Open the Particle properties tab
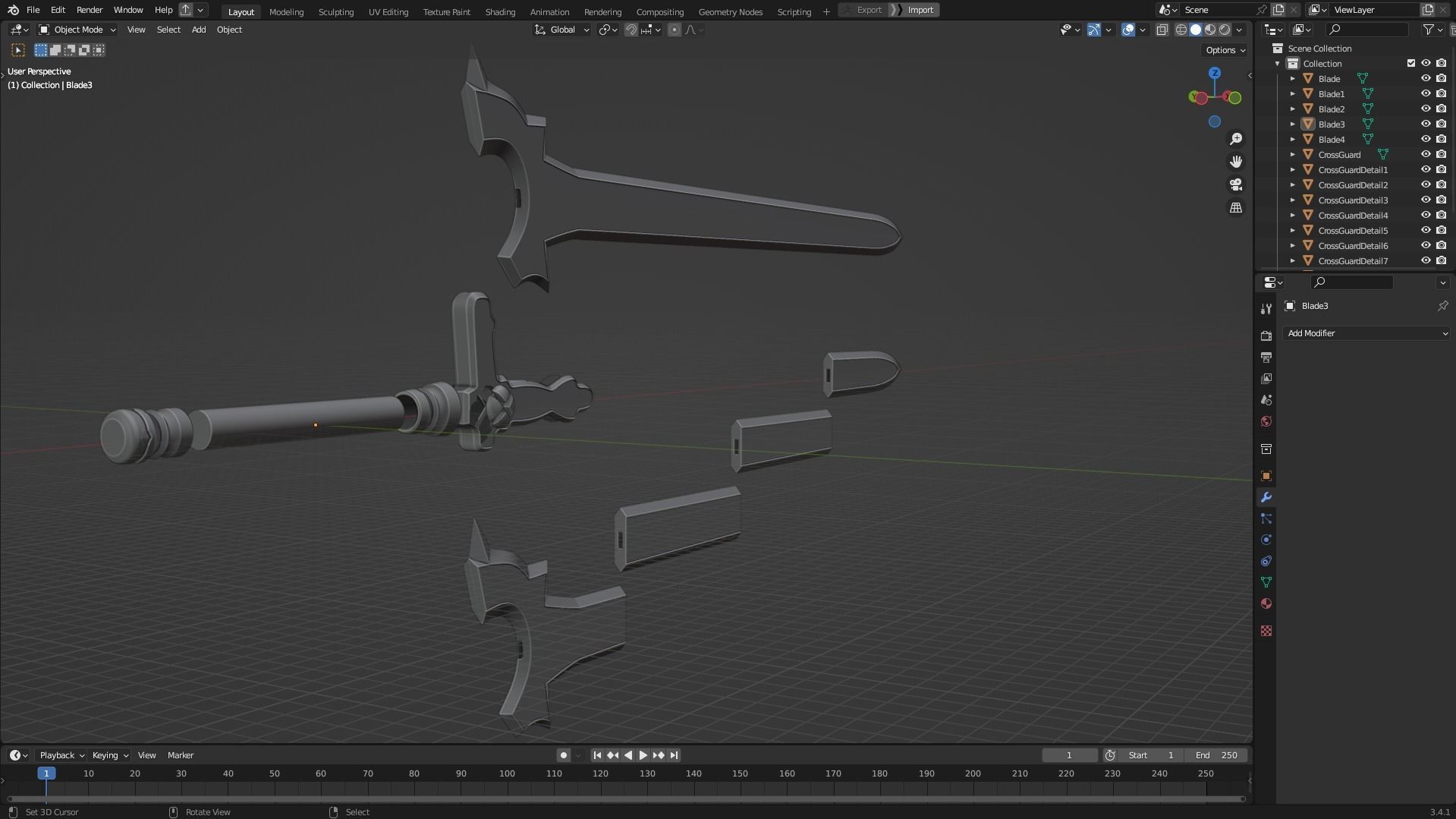 click(x=1266, y=518)
